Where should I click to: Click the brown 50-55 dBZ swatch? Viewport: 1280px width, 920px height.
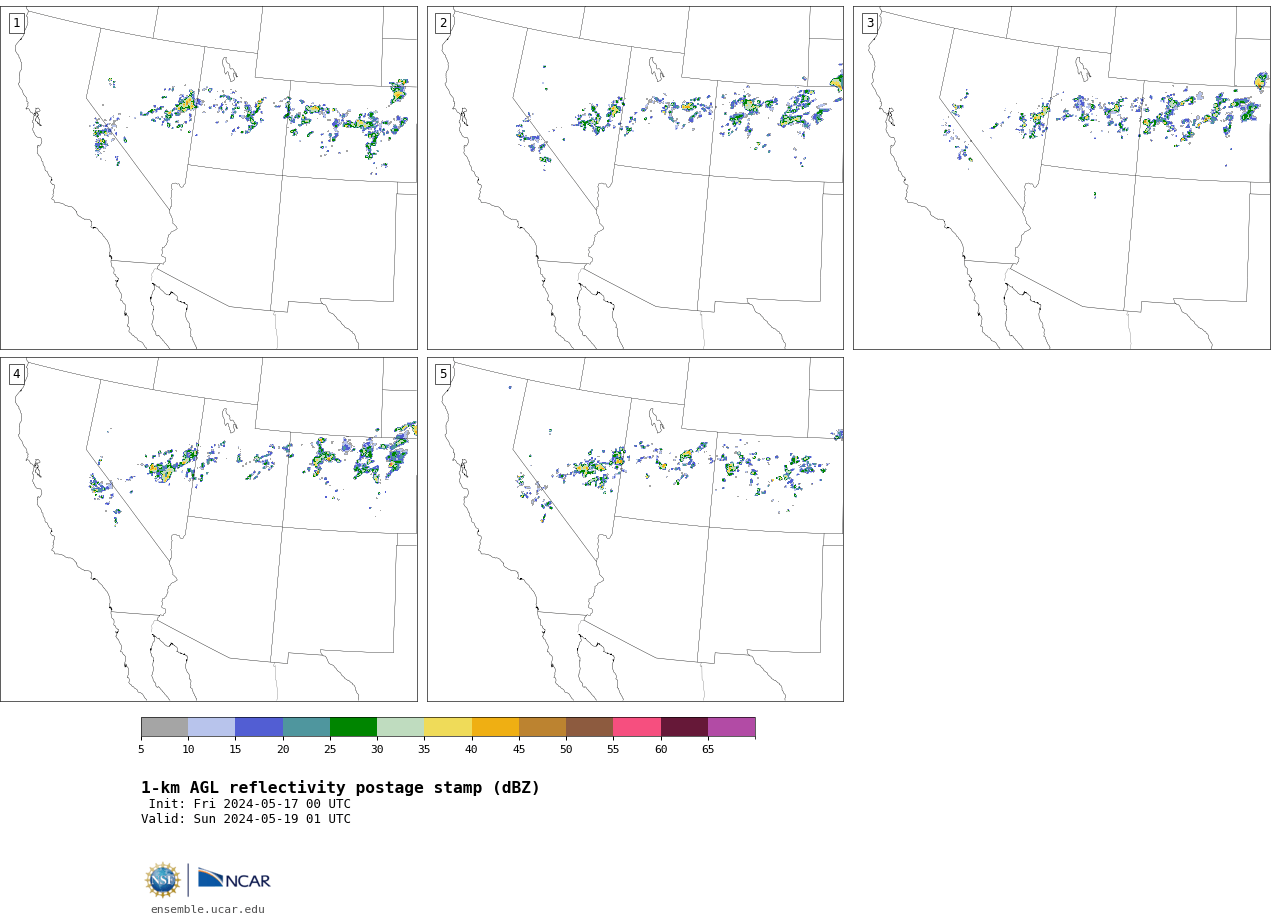(589, 727)
